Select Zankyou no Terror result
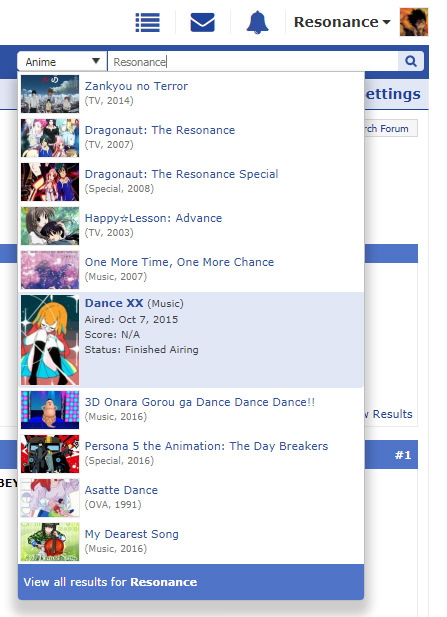 191,94
